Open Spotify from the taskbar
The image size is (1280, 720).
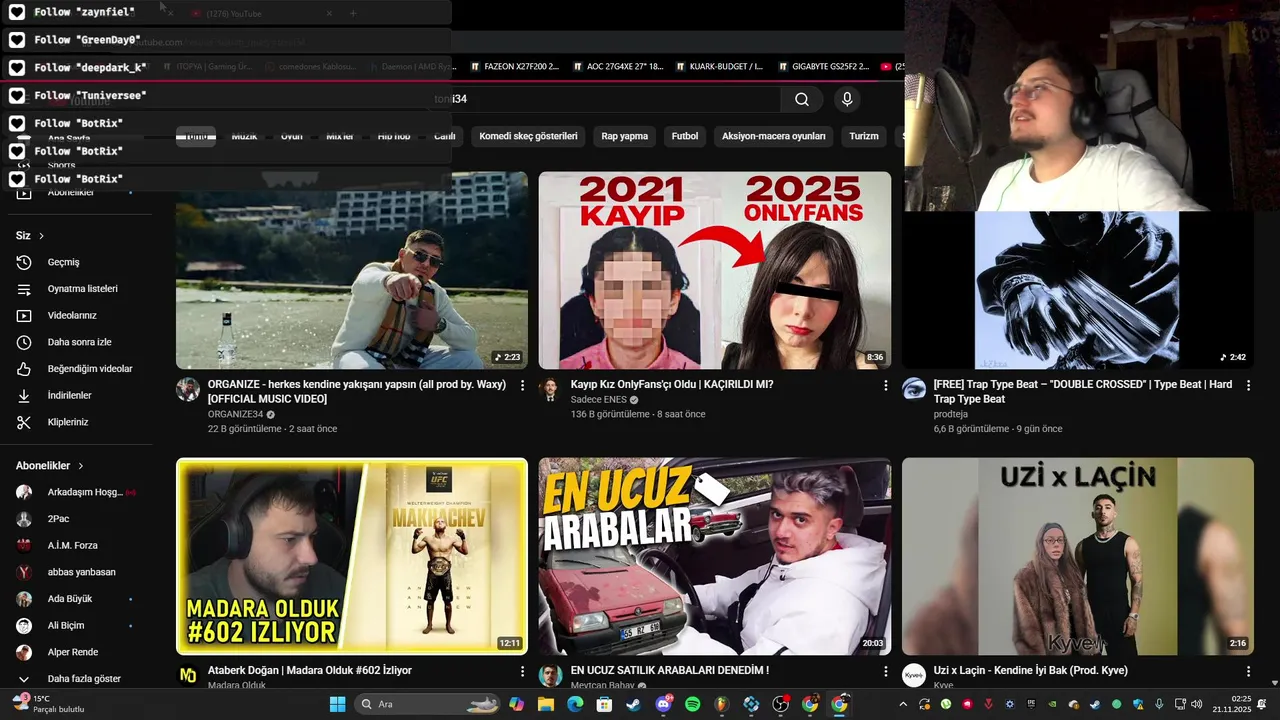[x=692, y=704]
